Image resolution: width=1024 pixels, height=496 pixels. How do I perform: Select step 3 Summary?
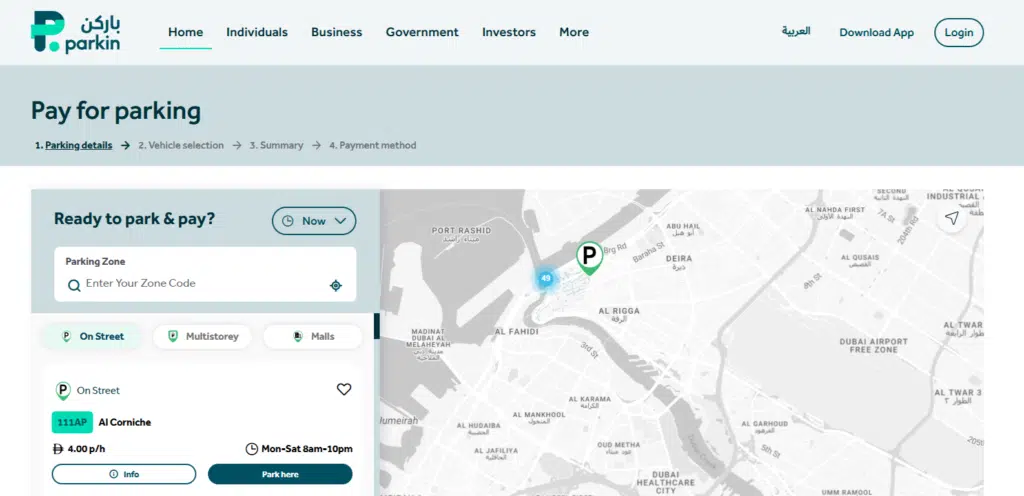click(276, 146)
